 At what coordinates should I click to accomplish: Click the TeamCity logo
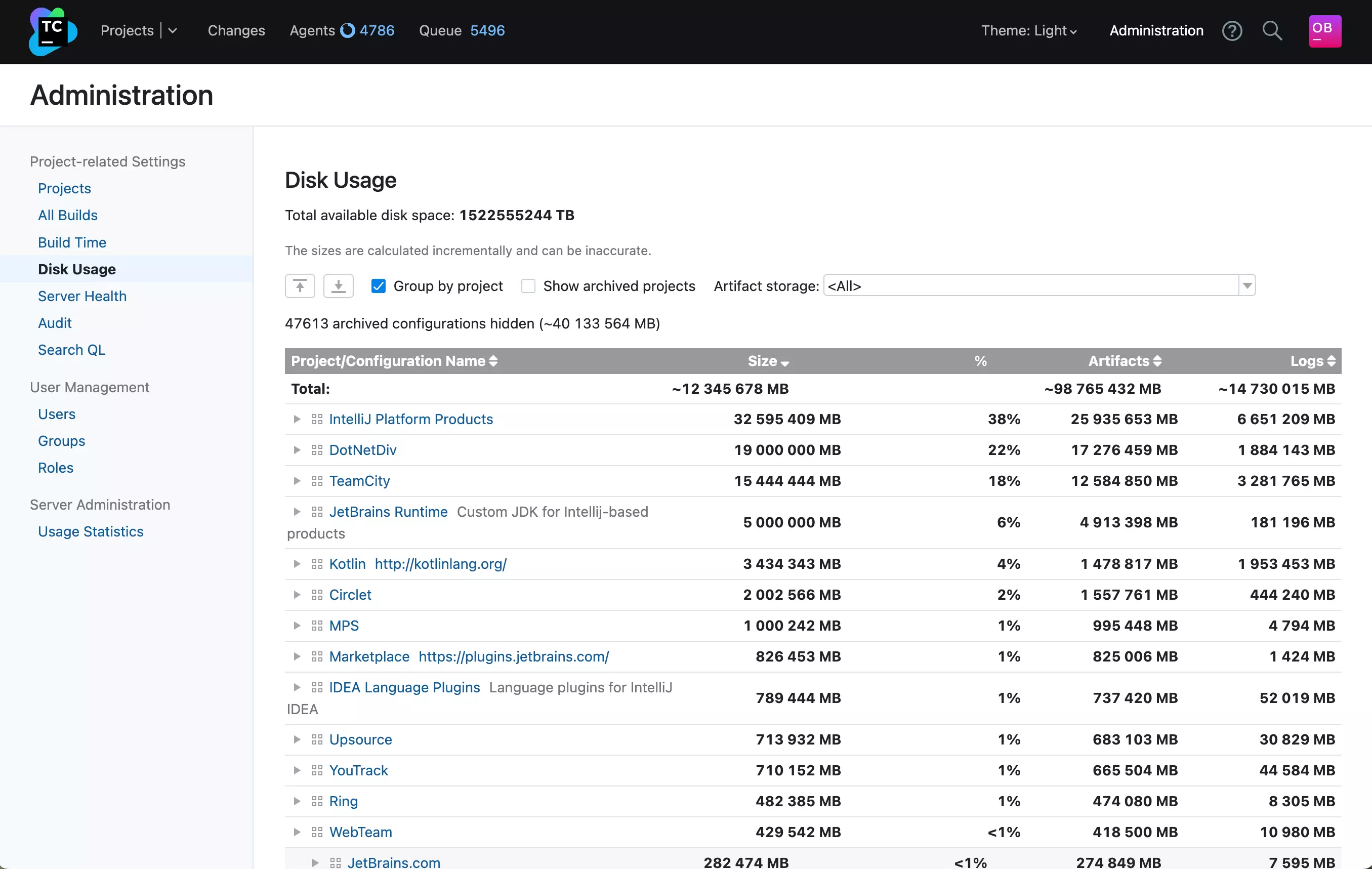point(52,31)
